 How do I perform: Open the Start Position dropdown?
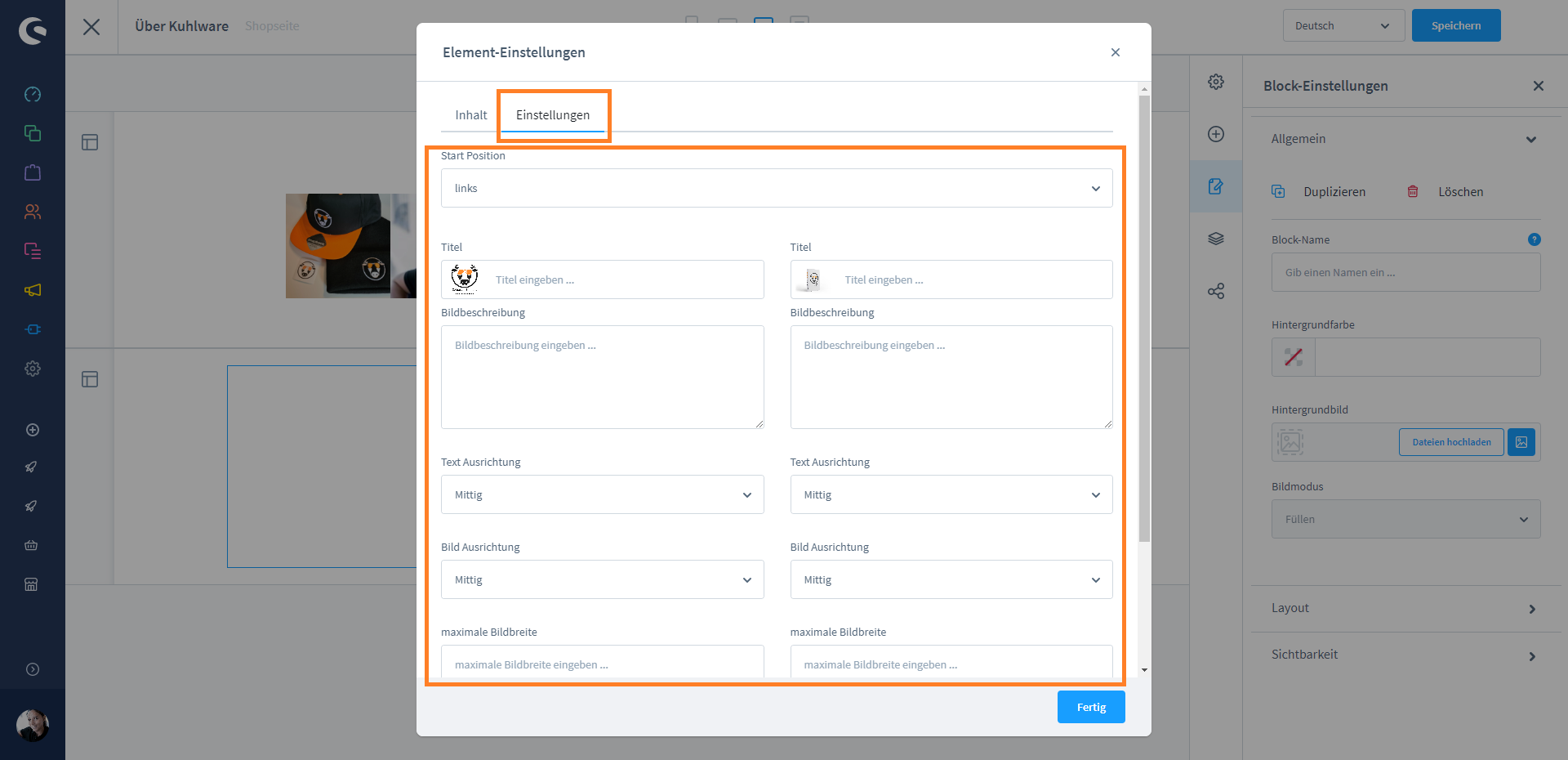(x=777, y=188)
